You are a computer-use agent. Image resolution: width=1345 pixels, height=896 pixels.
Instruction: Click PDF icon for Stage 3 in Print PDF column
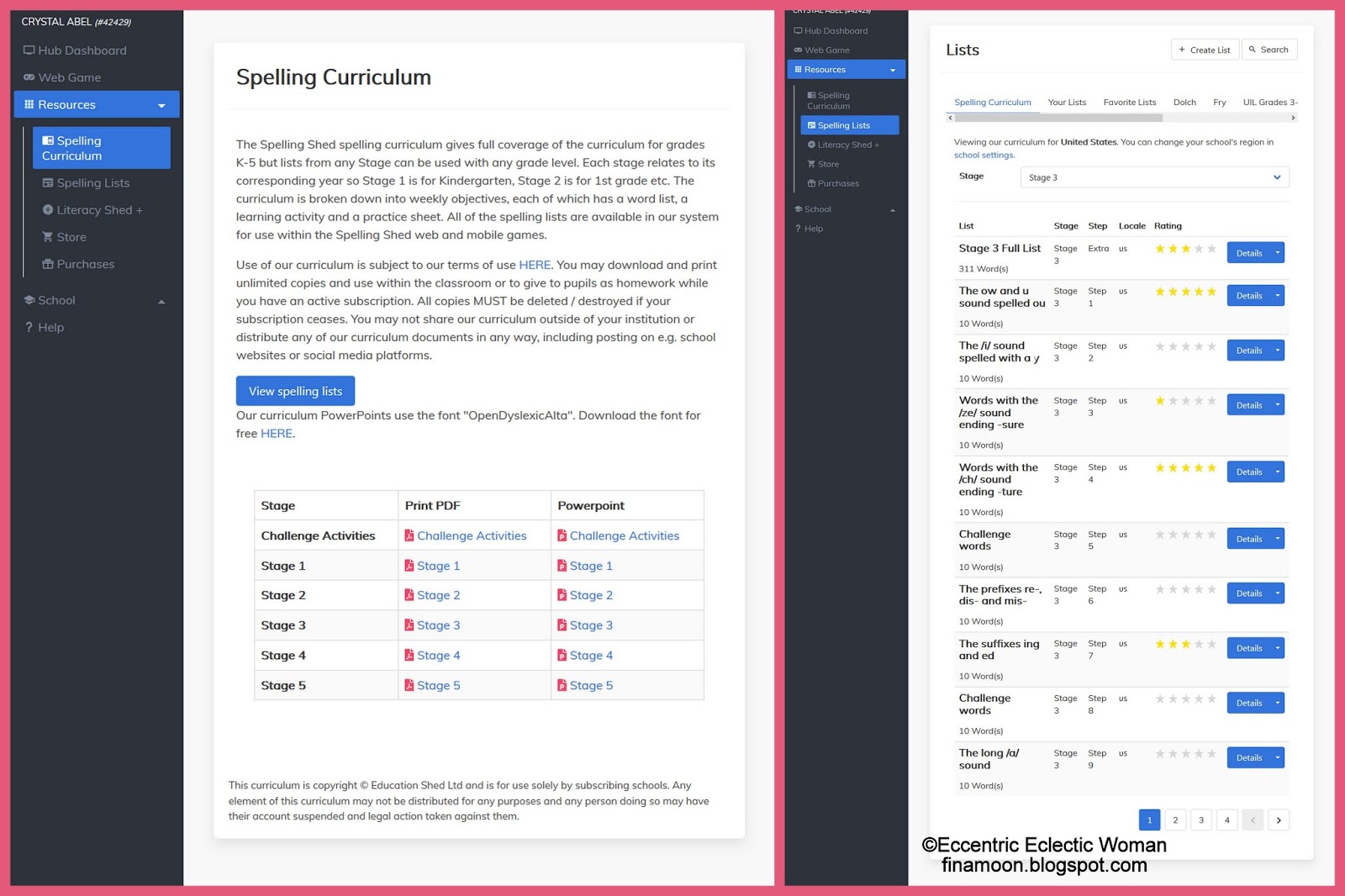409,625
